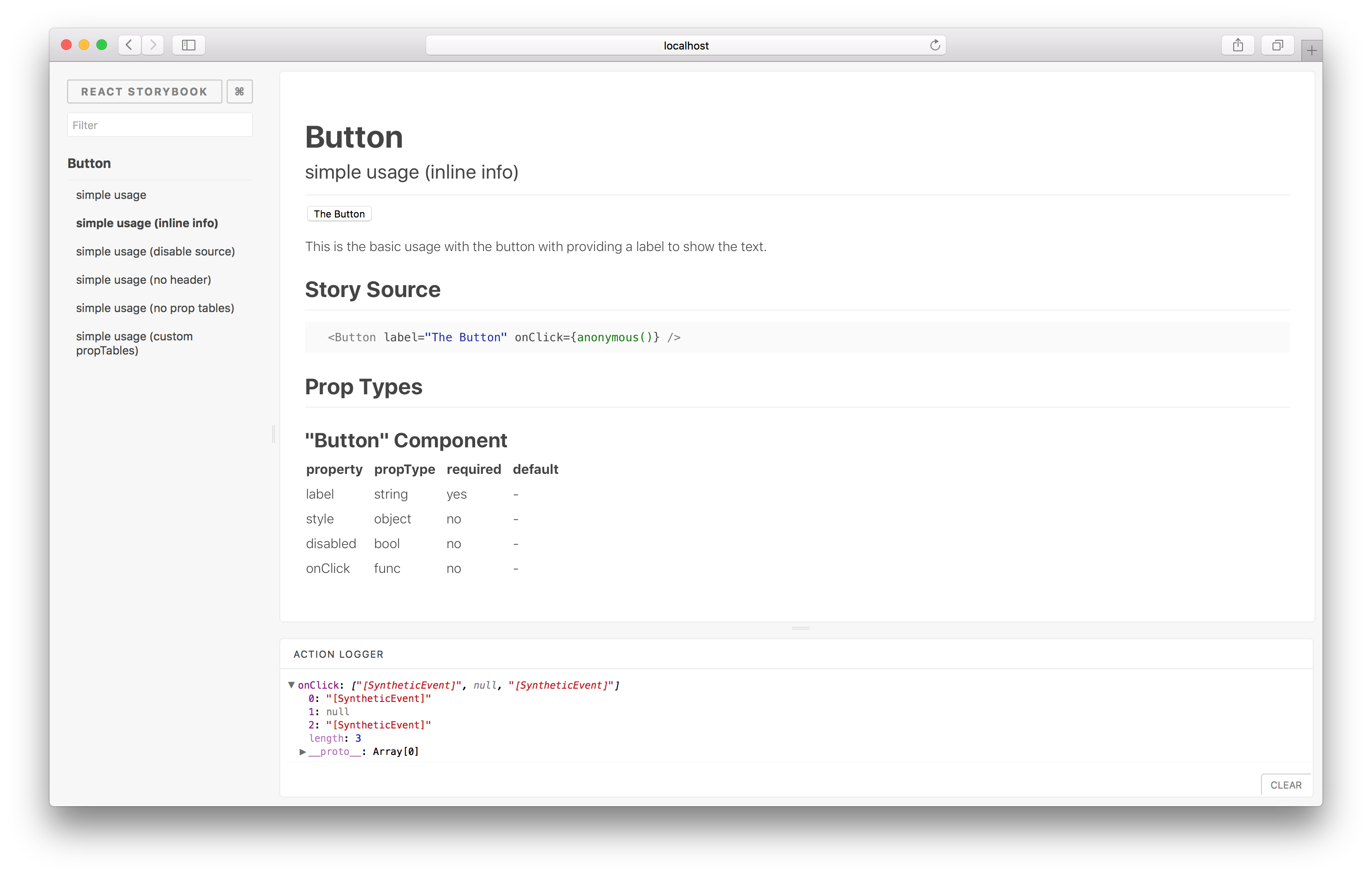Select simple usage (no prop tables) story

[155, 307]
